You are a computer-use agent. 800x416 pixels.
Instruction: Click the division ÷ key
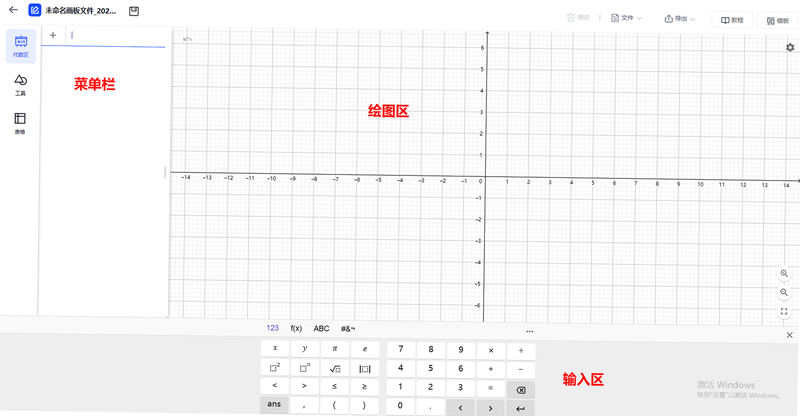(521, 351)
